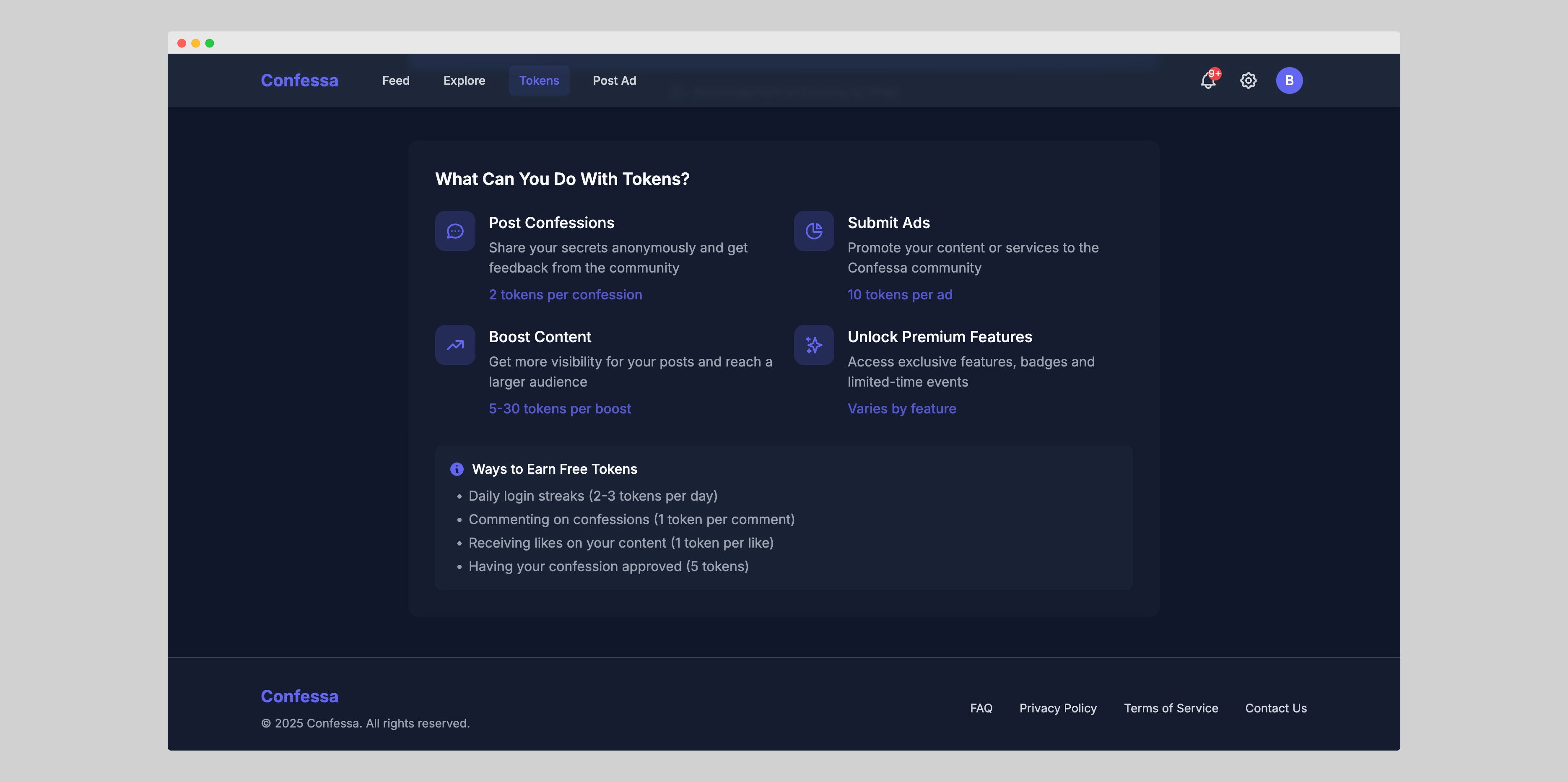Screen dimensions: 1568x782
Task: Click the Confessa logo in footer
Action: (299, 696)
